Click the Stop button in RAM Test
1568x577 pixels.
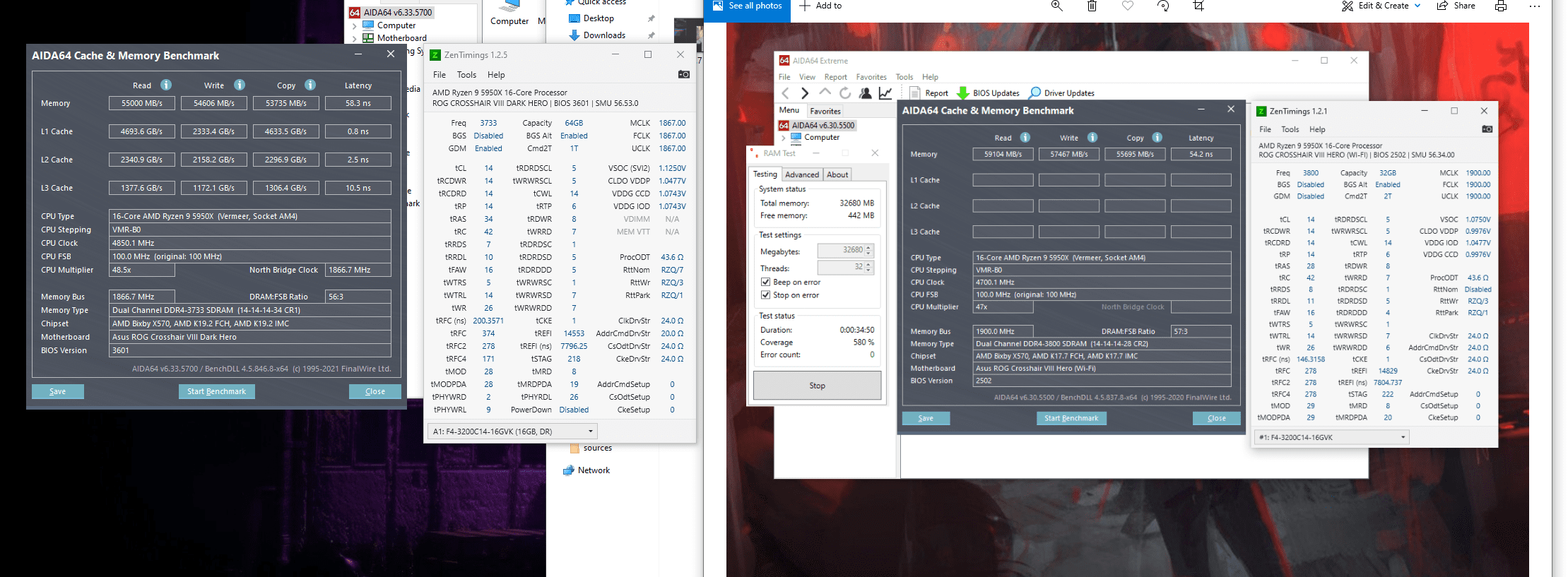[817, 386]
